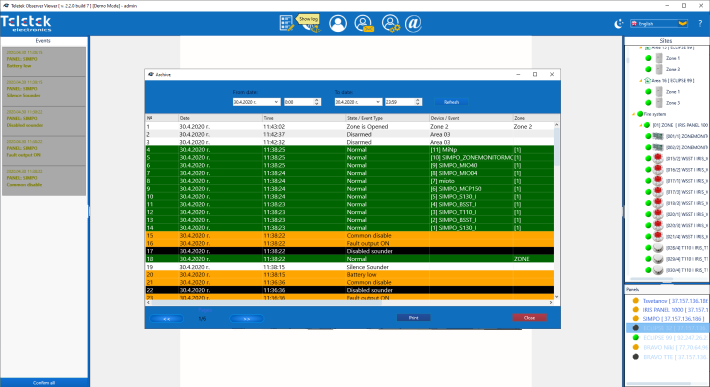Toggle night mode with the moon icon
This screenshot has width=710, height=387.
[619, 24]
